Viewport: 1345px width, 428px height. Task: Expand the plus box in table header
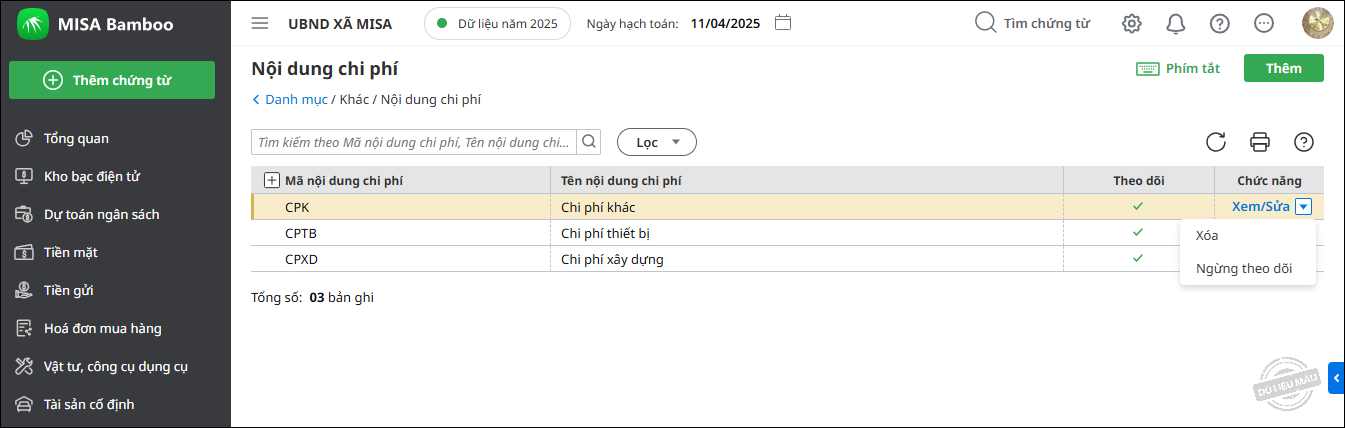[271, 180]
